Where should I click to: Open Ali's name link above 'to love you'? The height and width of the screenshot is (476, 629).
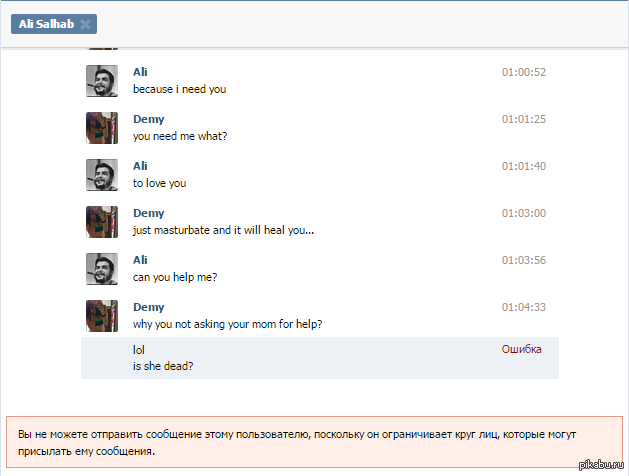[x=140, y=166]
